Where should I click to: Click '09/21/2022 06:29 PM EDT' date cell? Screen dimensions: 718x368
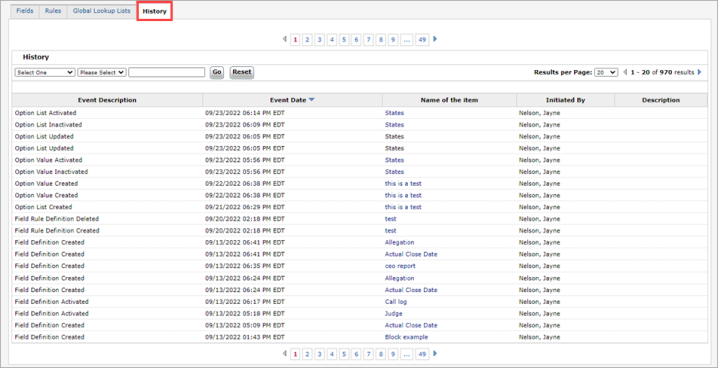coord(245,207)
